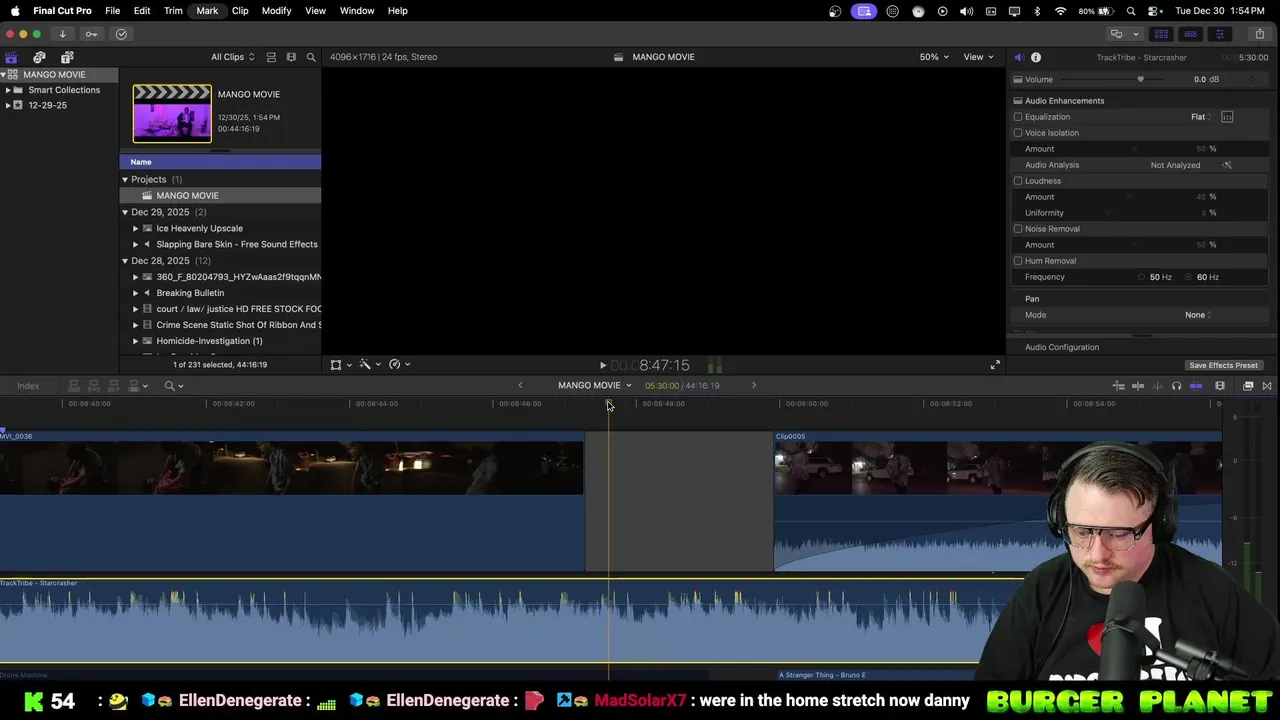1280x720 pixels.
Task: Open the Photos and Audio sidebar
Action: [39, 57]
